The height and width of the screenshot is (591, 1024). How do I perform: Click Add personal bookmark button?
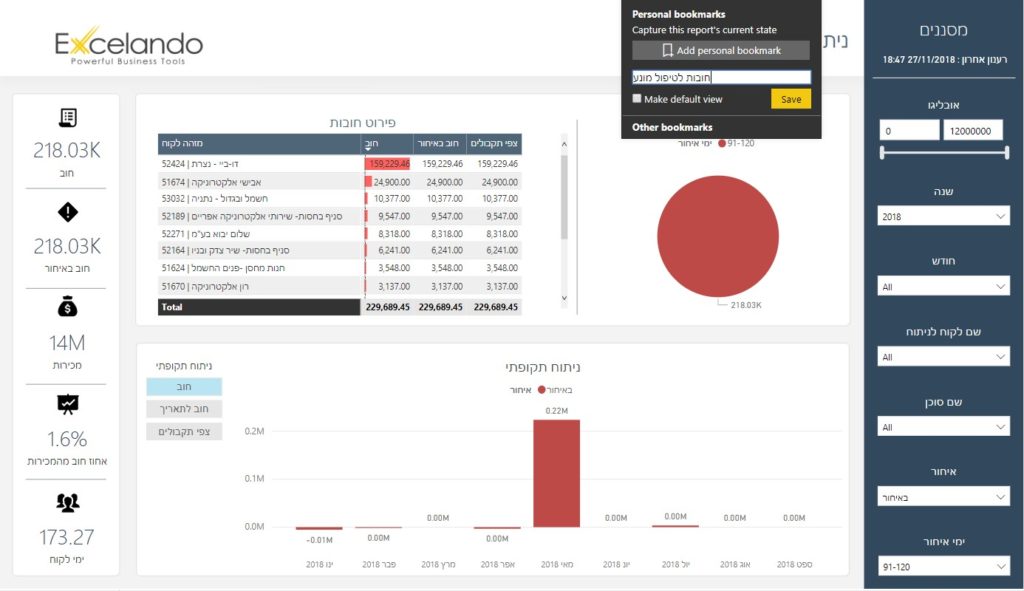click(720, 50)
